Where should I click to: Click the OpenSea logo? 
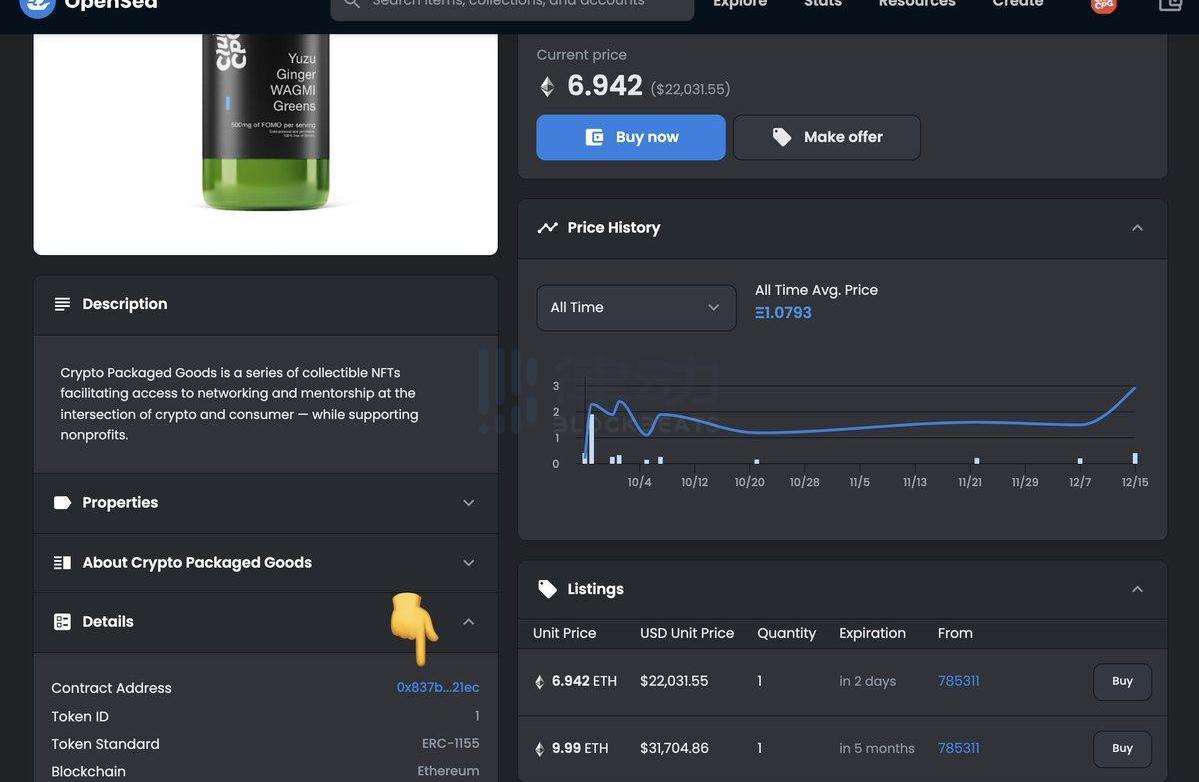(37, 5)
